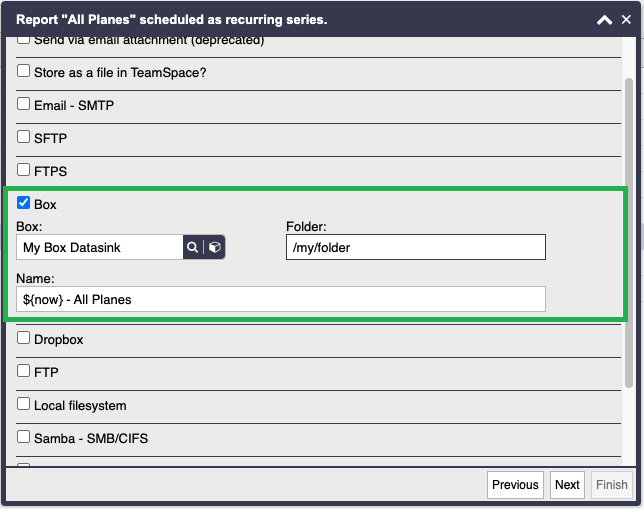Screen dimensions: 644x512
Task: Click the vertical scrollbar thumb
Action: [629, 232]
